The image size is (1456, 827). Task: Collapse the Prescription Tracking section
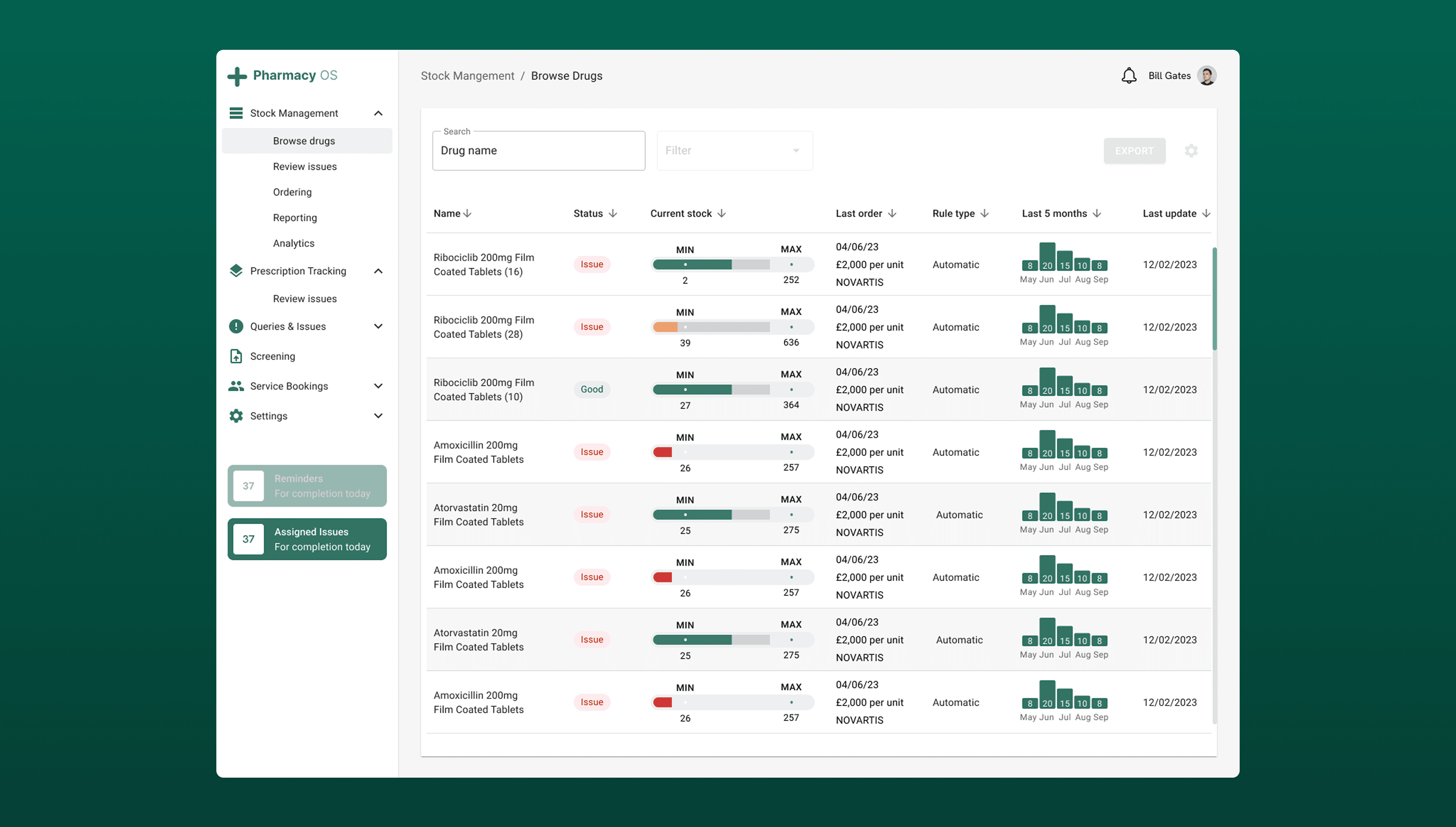pyautogui.click(x=378, y=271)
